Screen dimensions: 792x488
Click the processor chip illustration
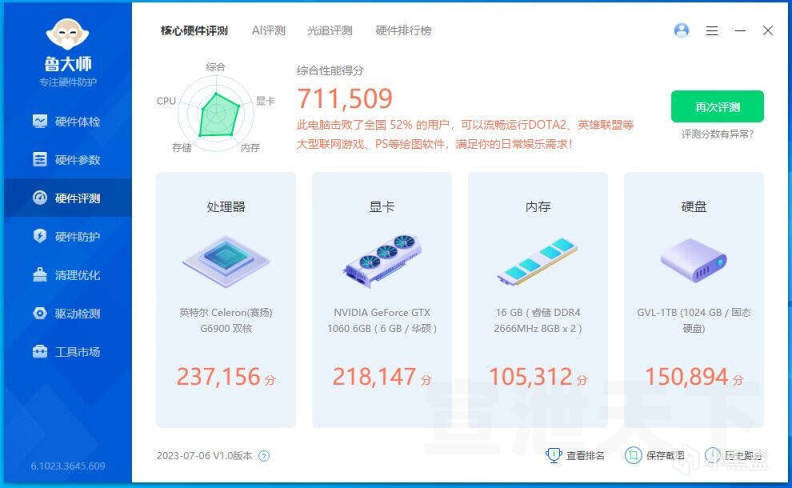226,261
